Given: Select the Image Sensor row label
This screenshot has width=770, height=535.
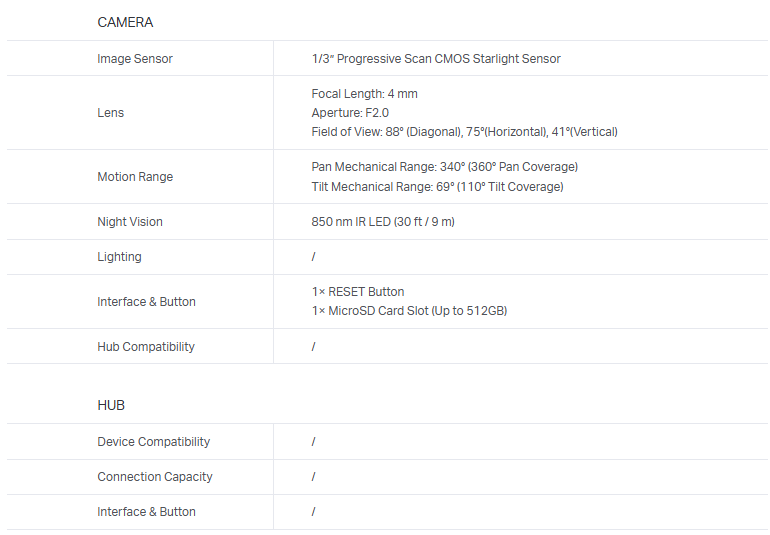Looking at the screenshot, I should click(135, 59).
